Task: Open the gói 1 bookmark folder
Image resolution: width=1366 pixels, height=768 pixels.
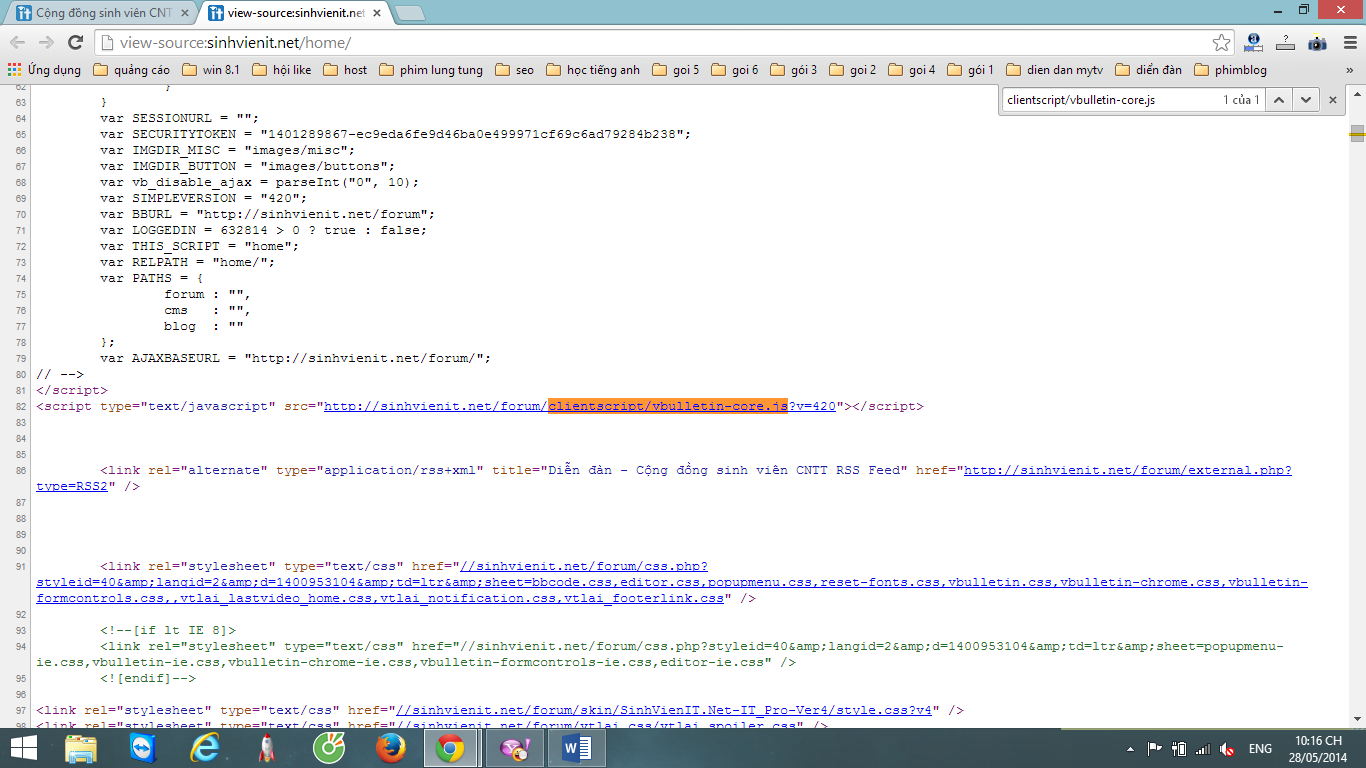Action: 970,70
